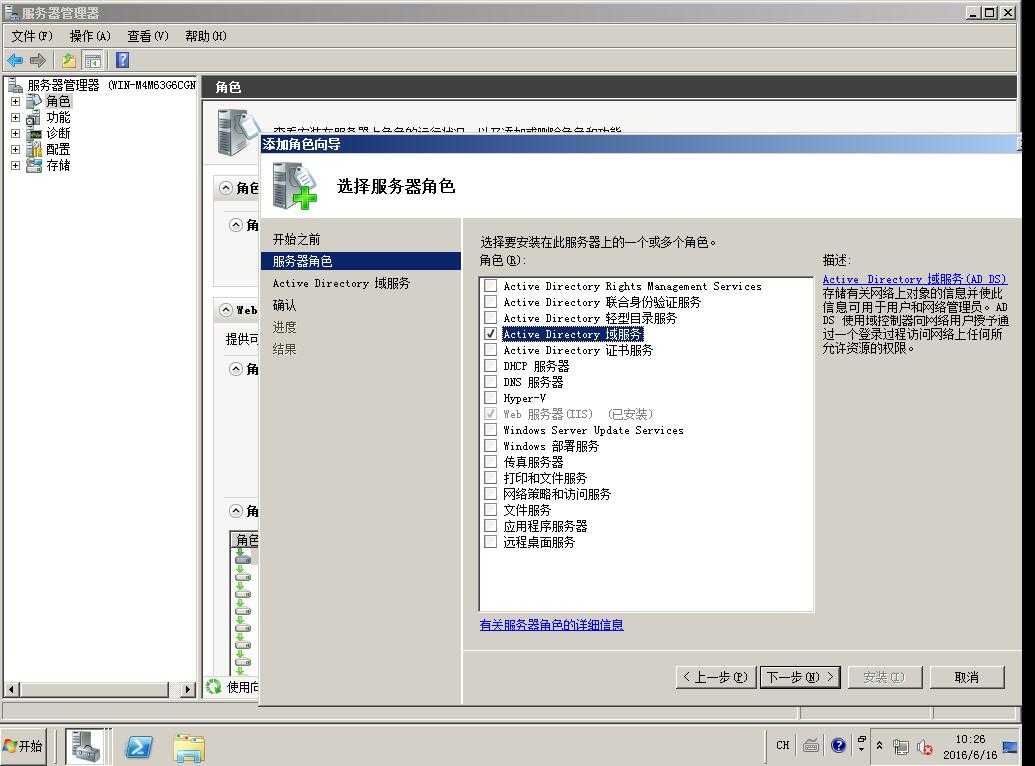Open the 文件(F) menu
1035x766 pixels.
click(x=32, y=36)
